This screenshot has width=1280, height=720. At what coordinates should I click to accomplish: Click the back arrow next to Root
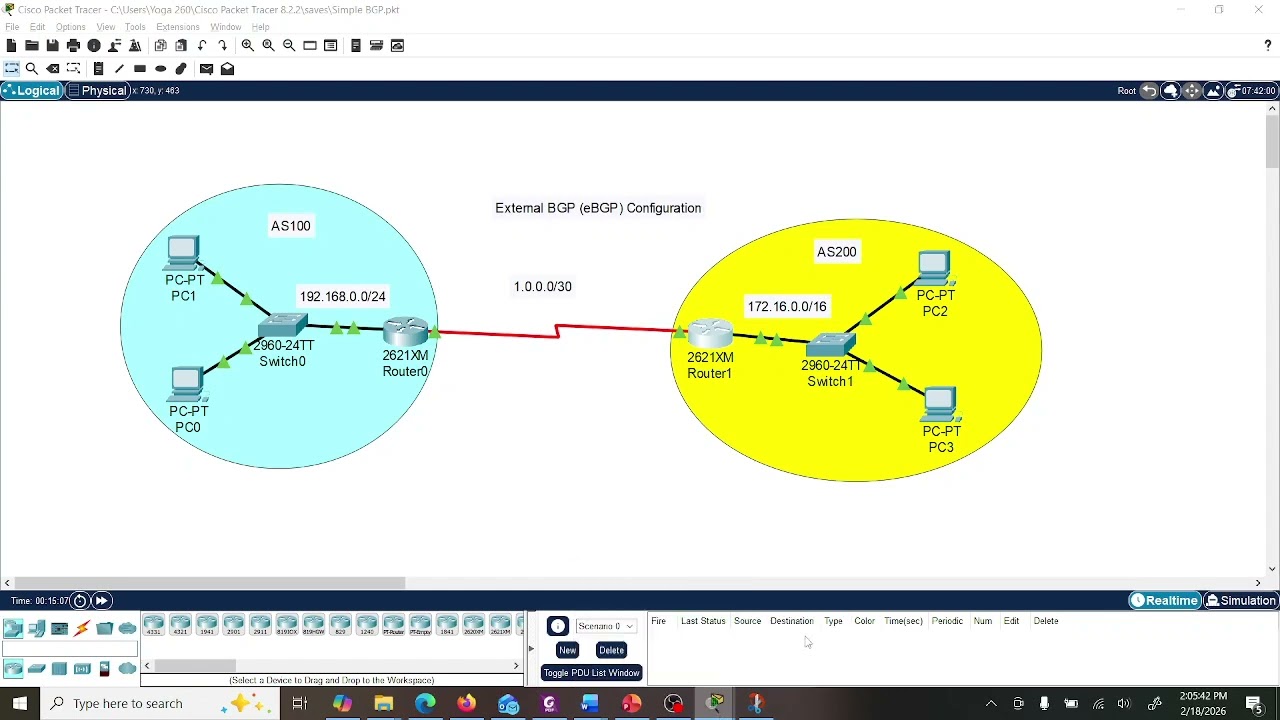click(x=1149, y=91)
